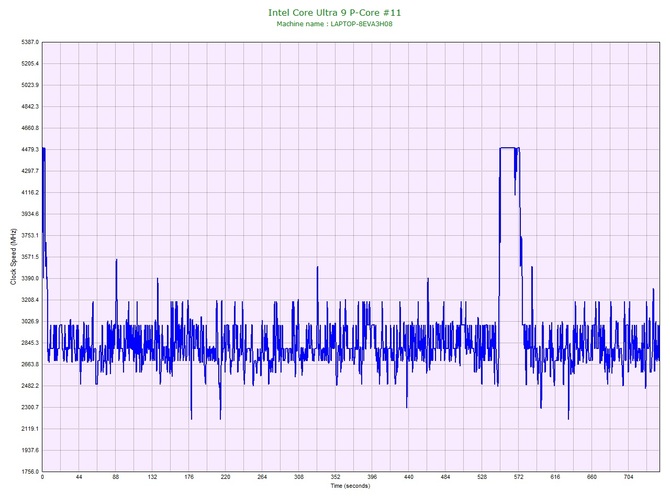Viewport: 670px width, 503px height.
Task: Click the 3571.5 y-axis value
Action: coord(30,257)
